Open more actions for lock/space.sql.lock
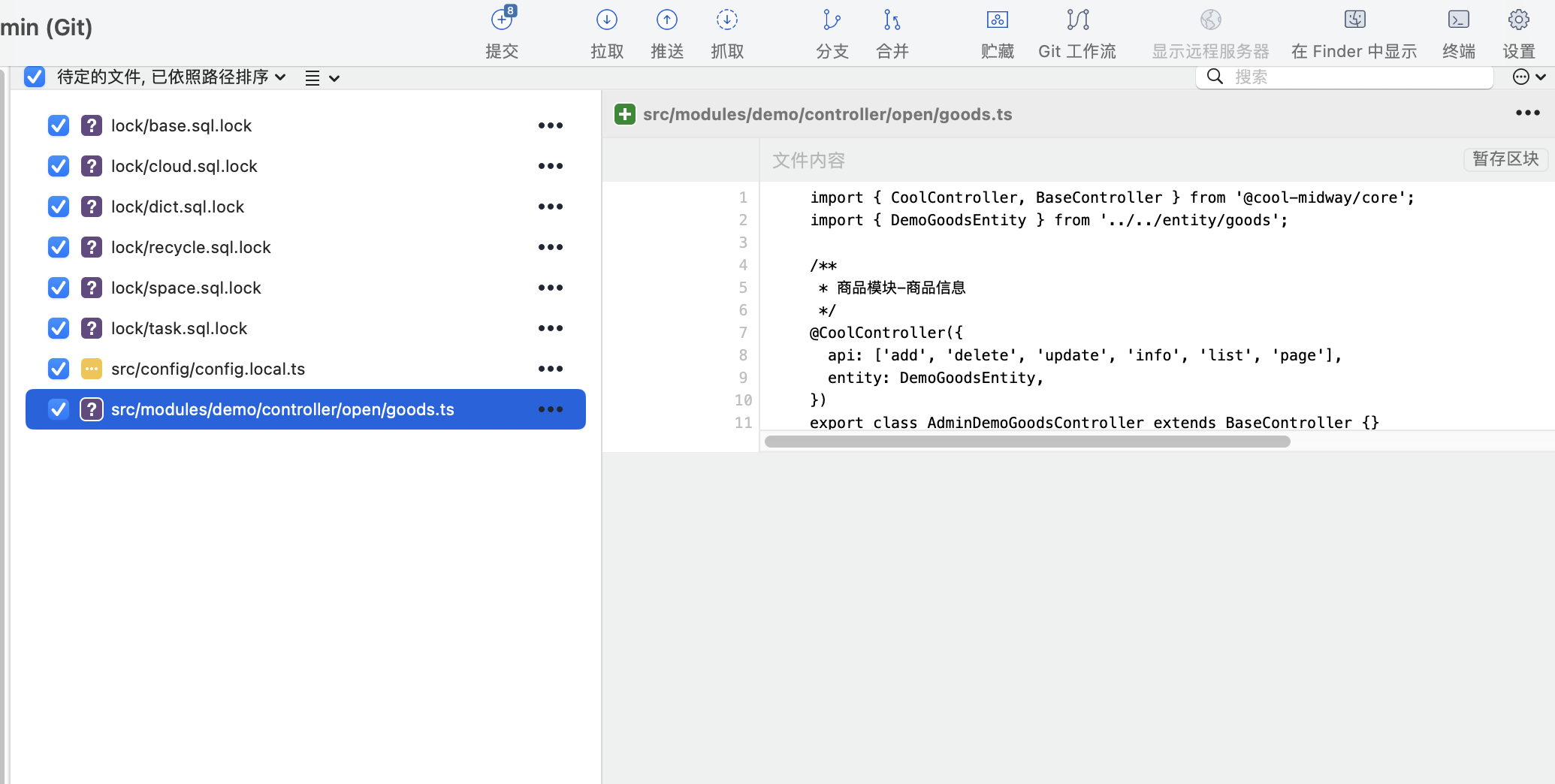 (x=551, y=288)
